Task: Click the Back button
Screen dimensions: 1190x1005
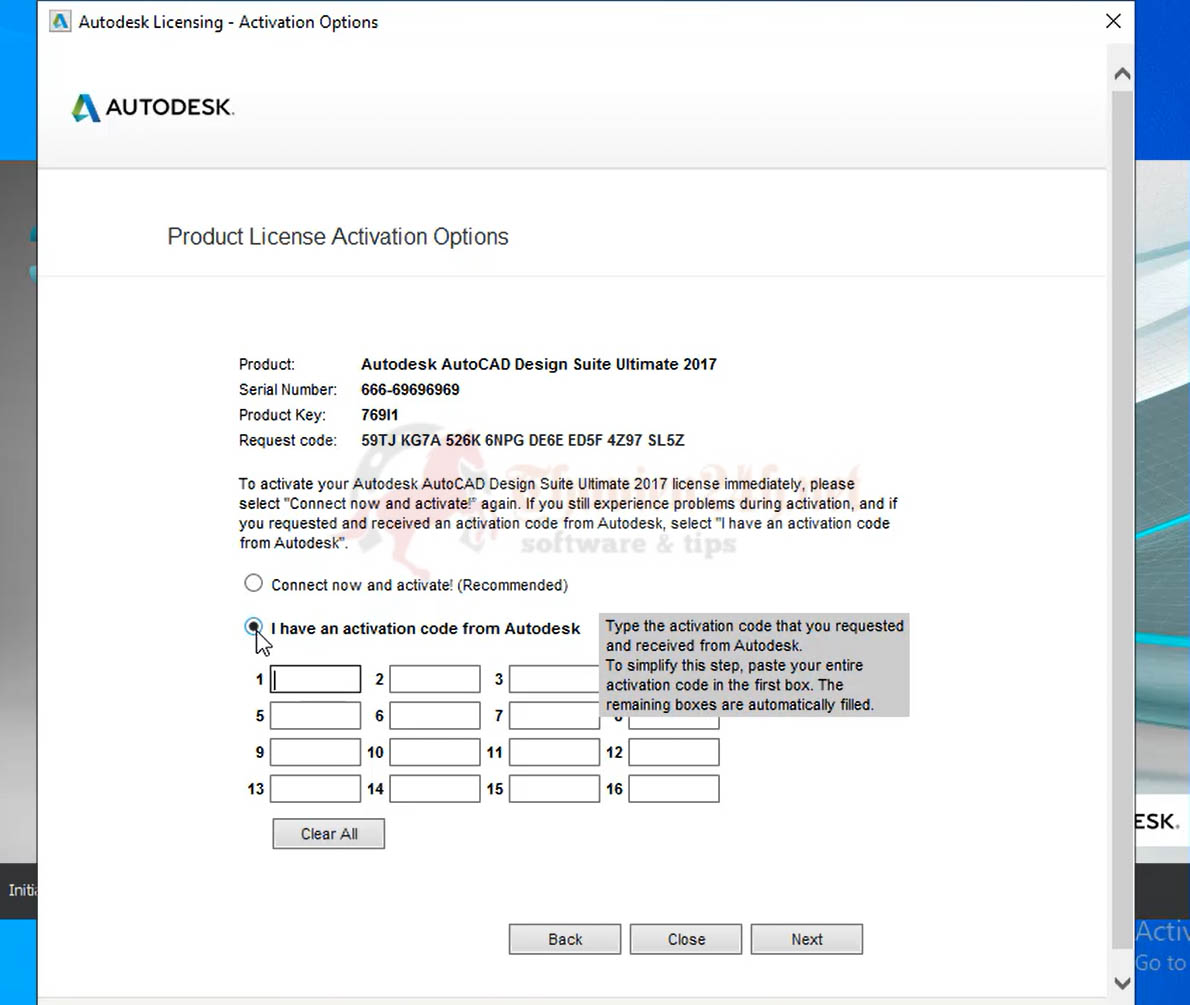Action: [x=564, y=939]
